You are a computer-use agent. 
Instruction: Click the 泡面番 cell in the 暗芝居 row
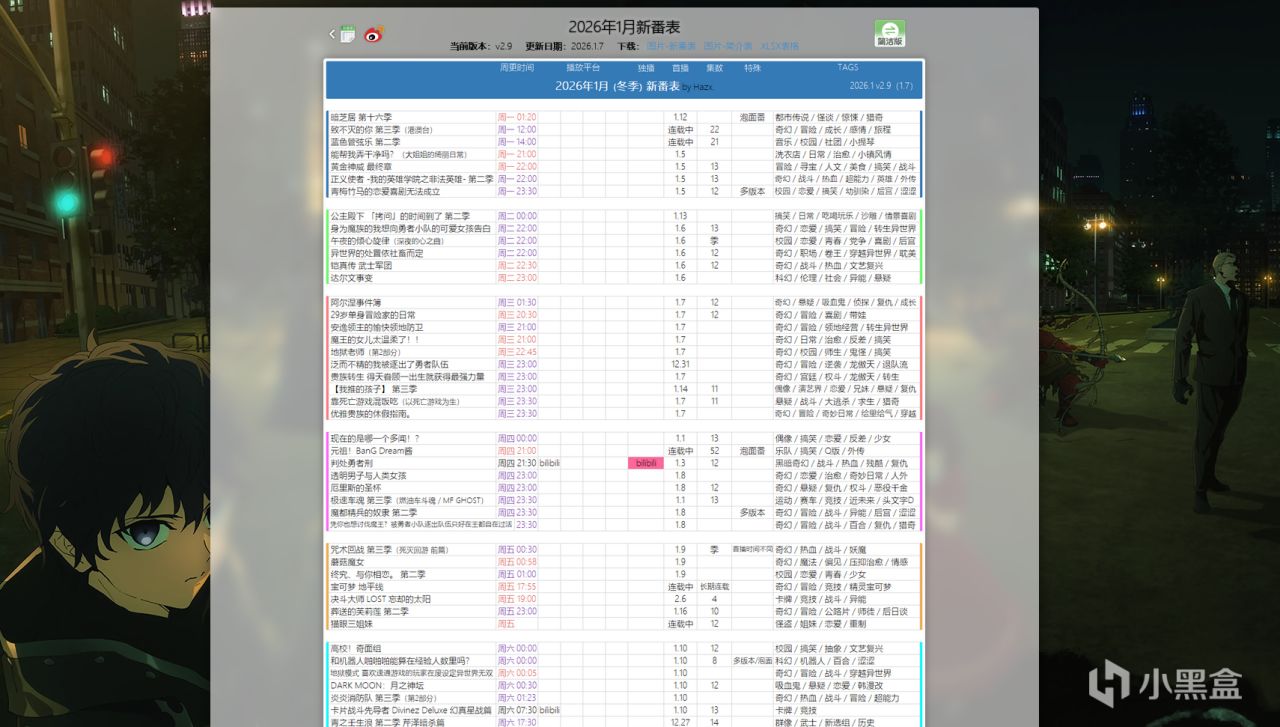pyautogui.click(x=752, y=117)
